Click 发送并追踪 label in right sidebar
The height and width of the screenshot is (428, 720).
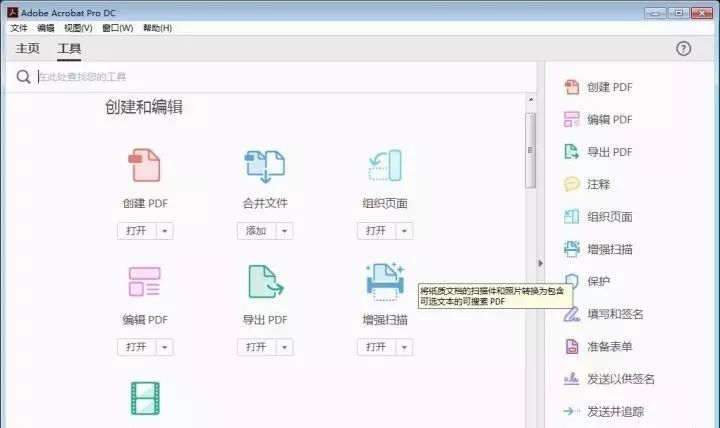click(x=615, y=411)
